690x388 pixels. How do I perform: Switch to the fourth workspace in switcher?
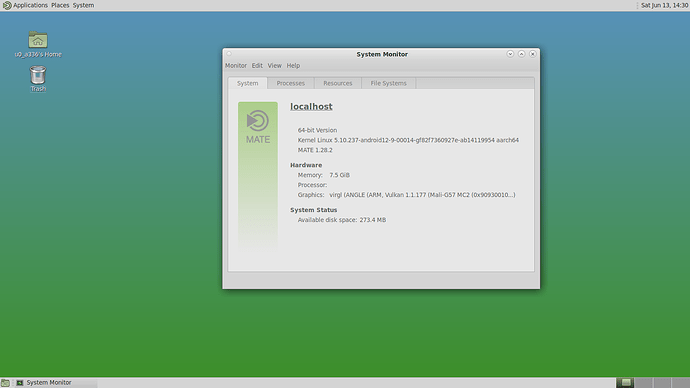(680, 383)
